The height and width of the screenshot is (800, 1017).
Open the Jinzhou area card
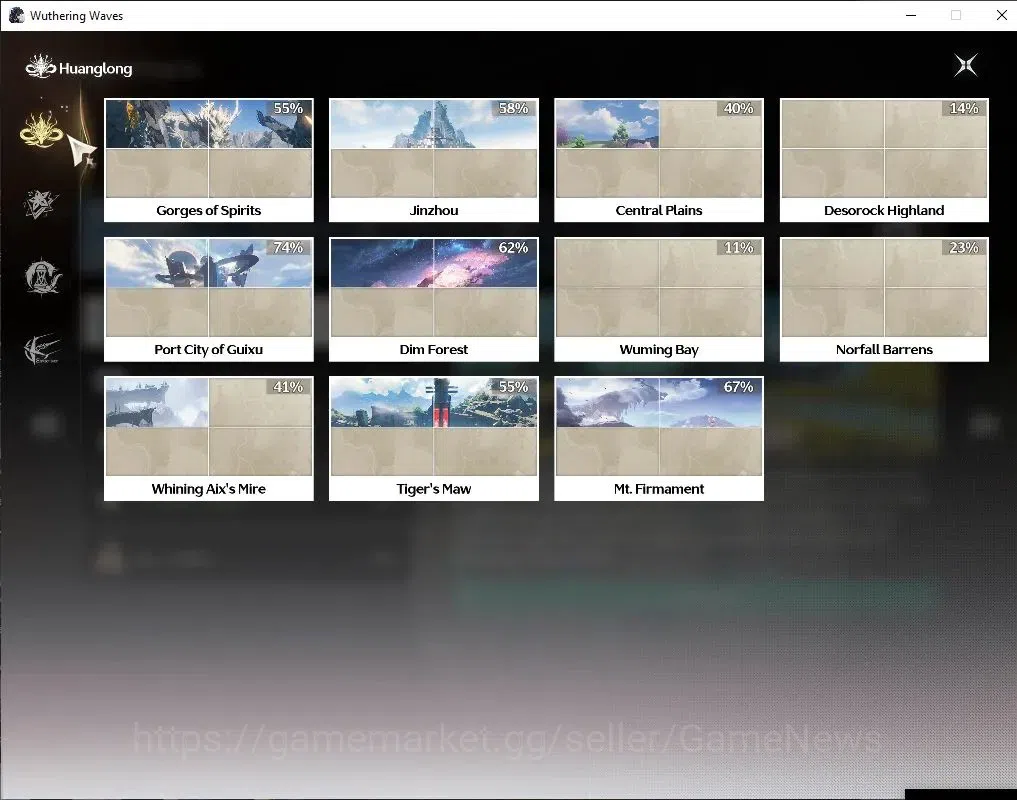[434, 160]
